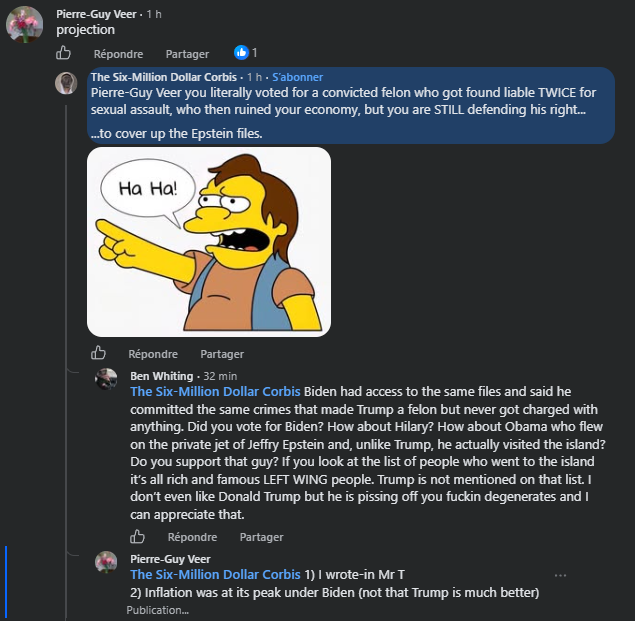Image resolution: width=635 pixels, height=621 pixels.
Task: Open The Six-Million Dollar Corbis avatar
Action: [66, 83]
